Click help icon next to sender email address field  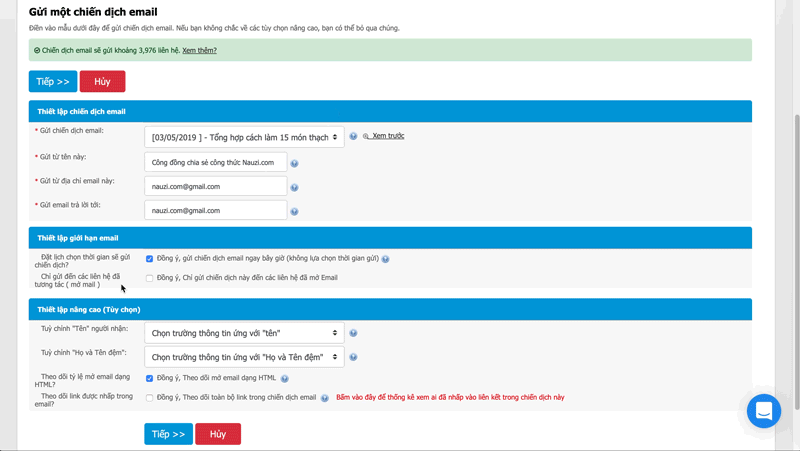tap(294, 187)
